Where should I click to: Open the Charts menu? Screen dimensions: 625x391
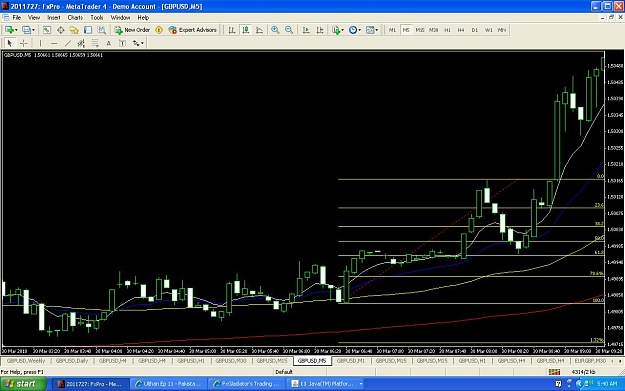[75, 18]
